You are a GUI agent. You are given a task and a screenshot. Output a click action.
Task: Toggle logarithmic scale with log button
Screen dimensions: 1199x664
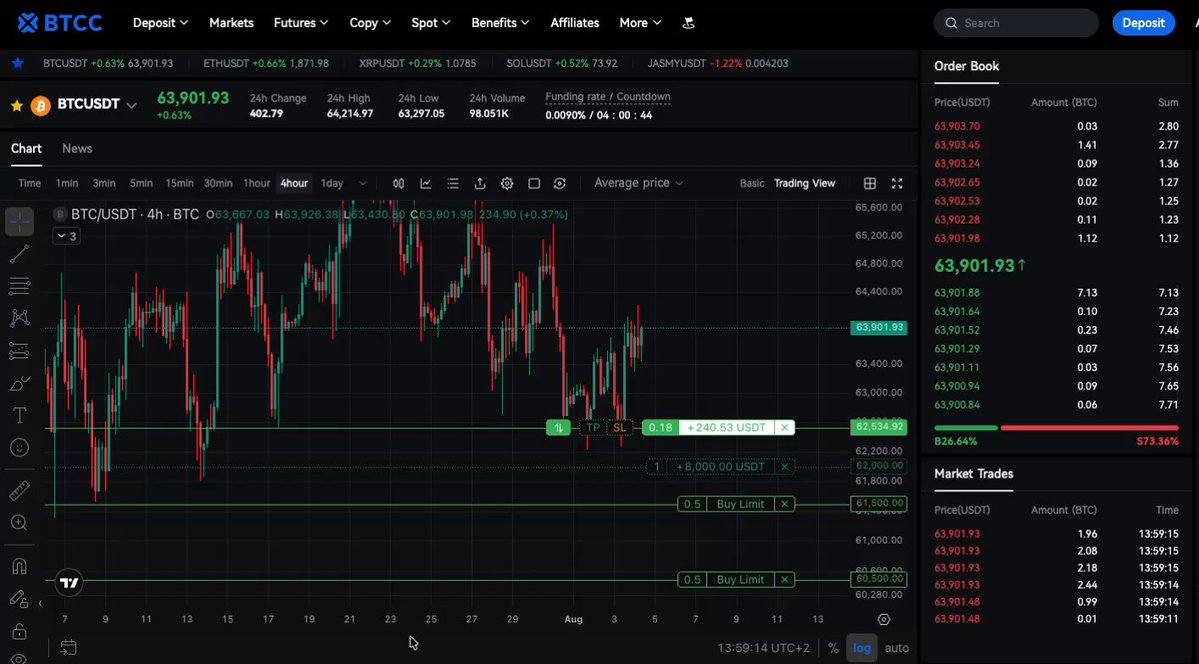pos(863,648)
